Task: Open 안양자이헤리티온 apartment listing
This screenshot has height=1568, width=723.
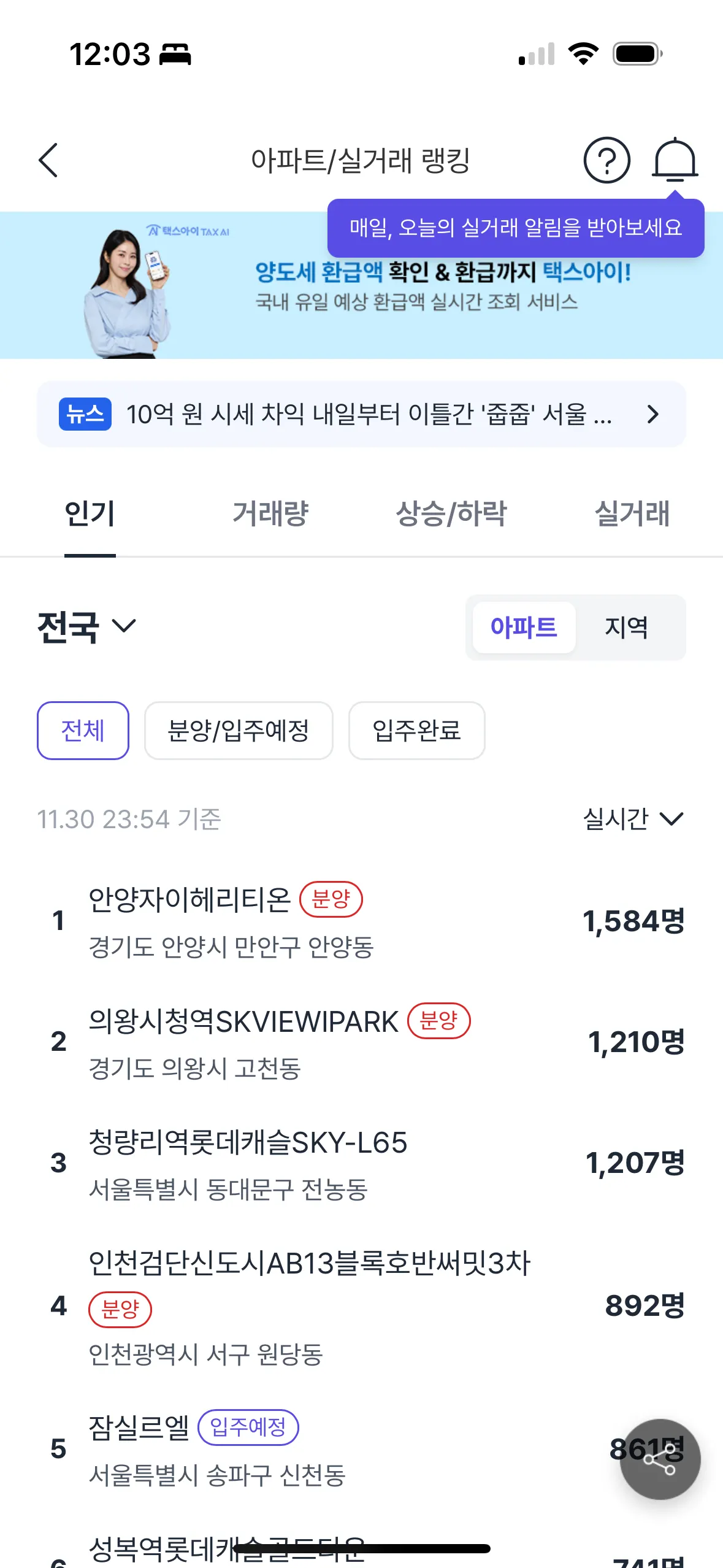Action: [190, 901]
